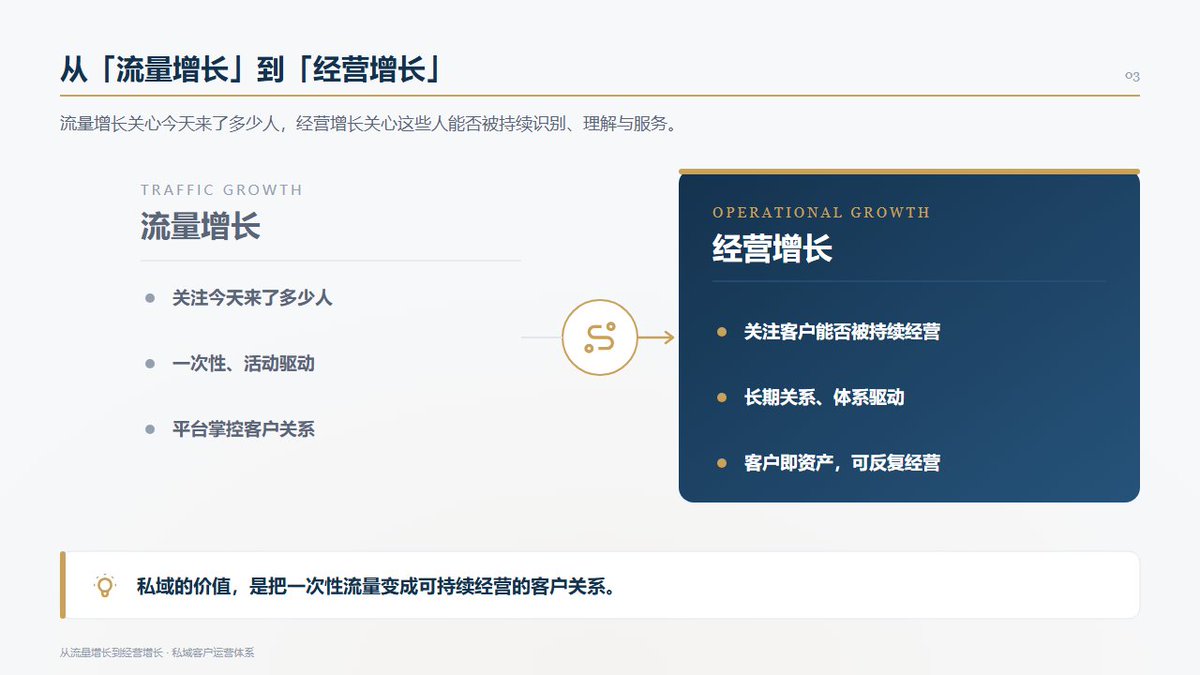The height and width of the screenshot is (675, 1200).
Task: Click the gold bullet beside 长期关系、体系驱动
Action: click(721, 398)
